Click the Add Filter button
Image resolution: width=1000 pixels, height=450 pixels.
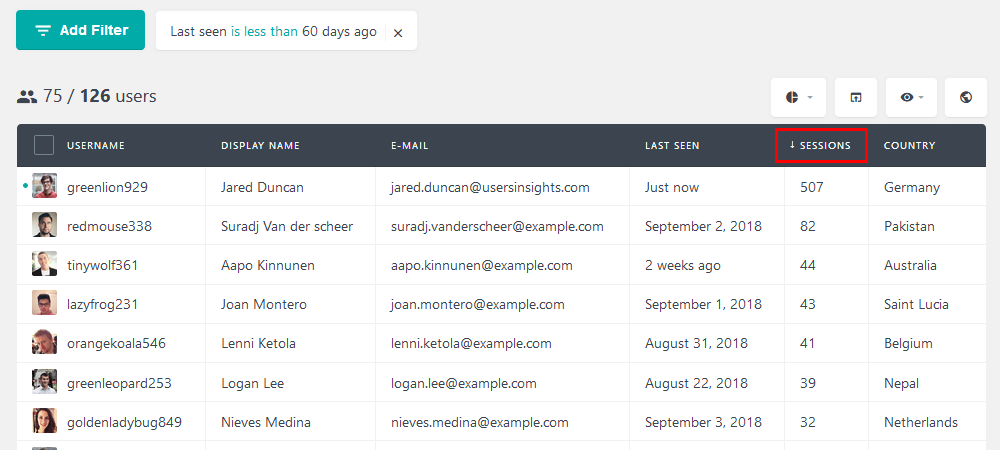pos(80,30)
